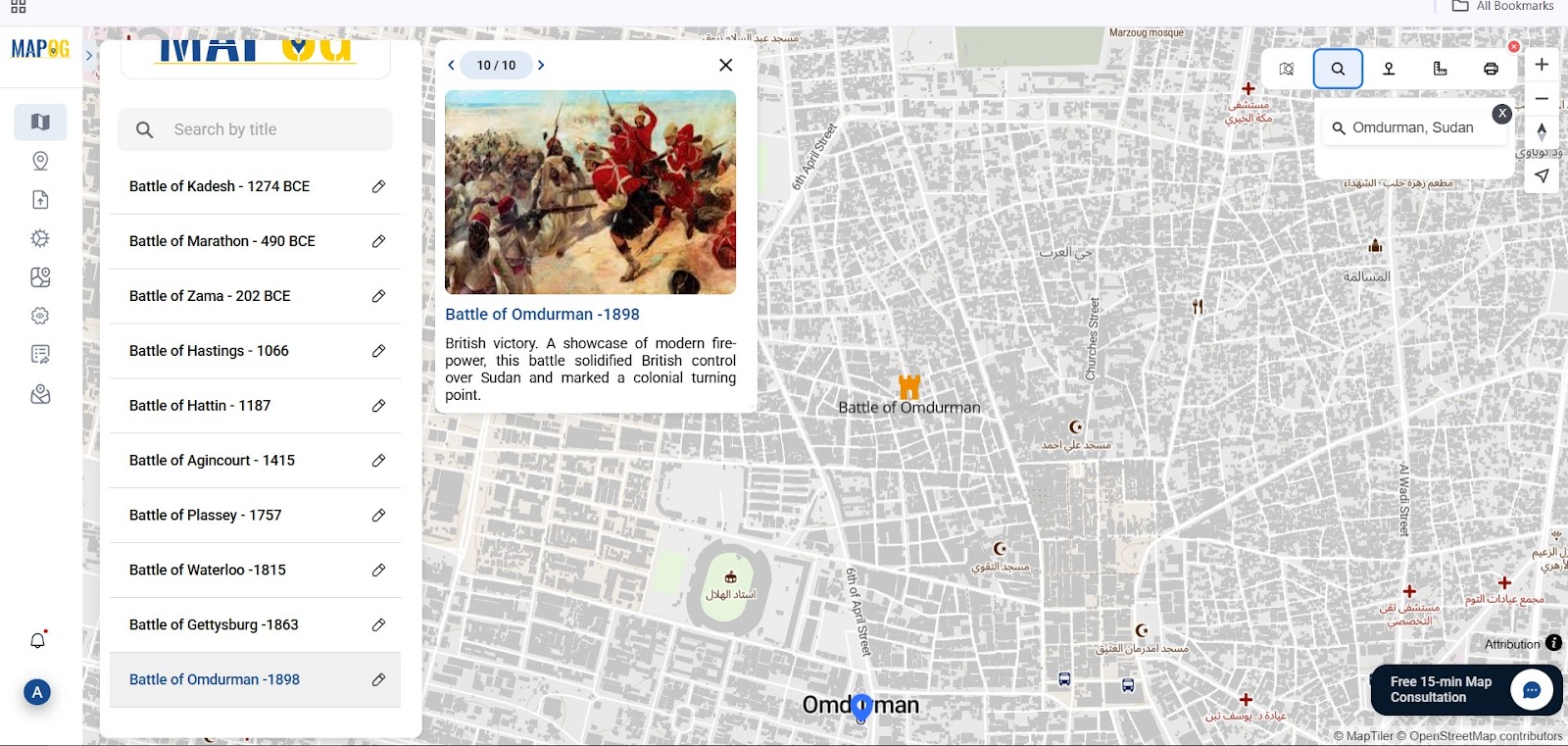Click the orange castle map marker

[x=909, y=385]
